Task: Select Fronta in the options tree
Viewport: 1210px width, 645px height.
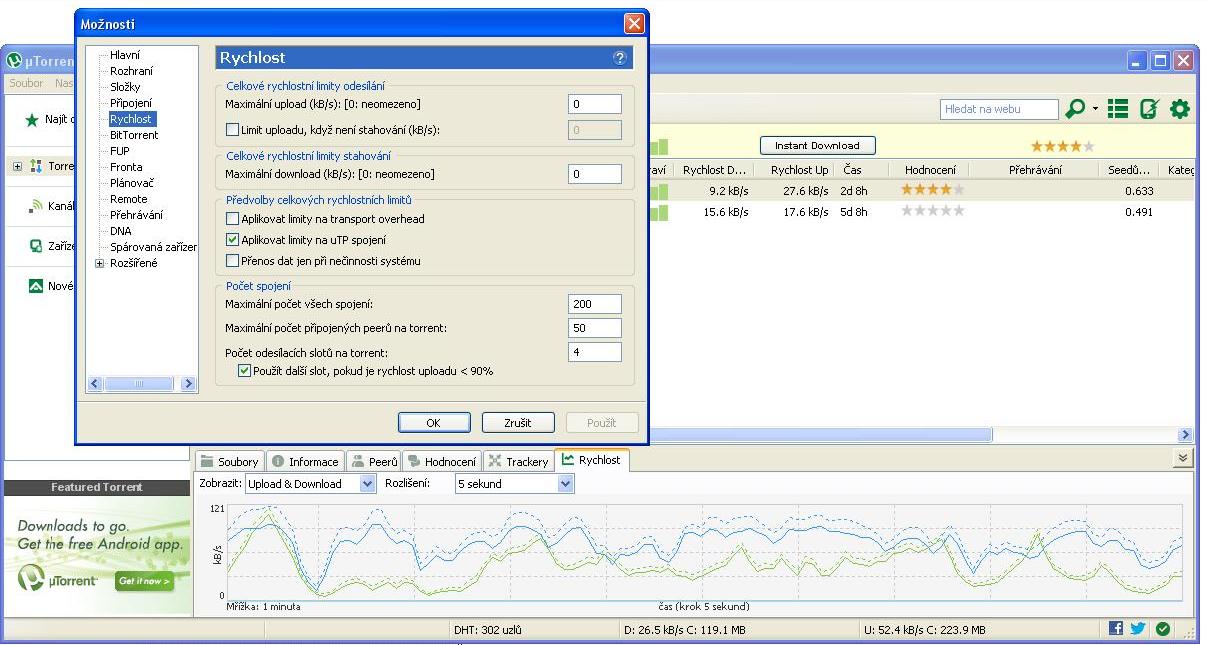Action: click(126, 167)
